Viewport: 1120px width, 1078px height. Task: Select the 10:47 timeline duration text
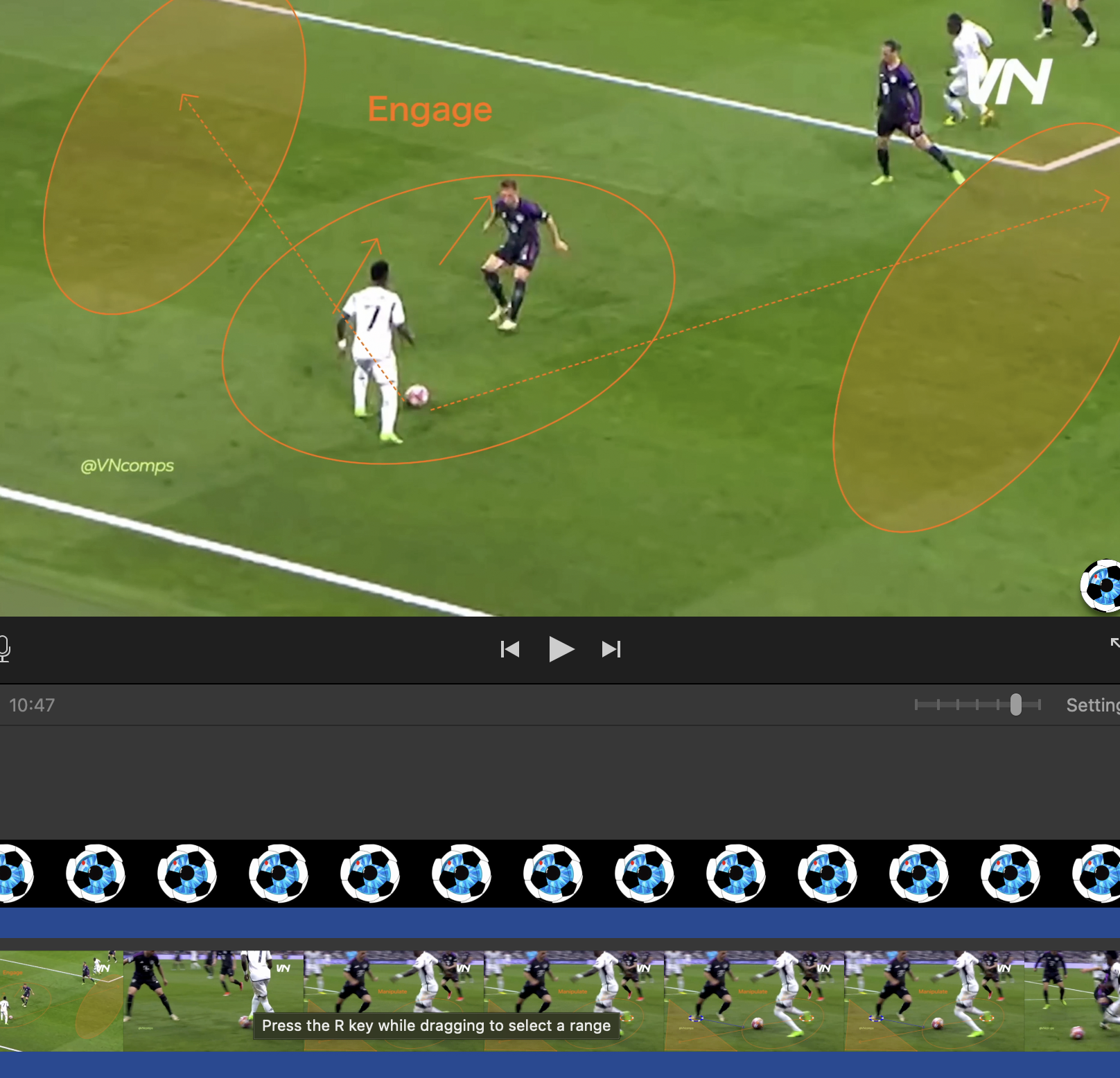click(32, 705)
